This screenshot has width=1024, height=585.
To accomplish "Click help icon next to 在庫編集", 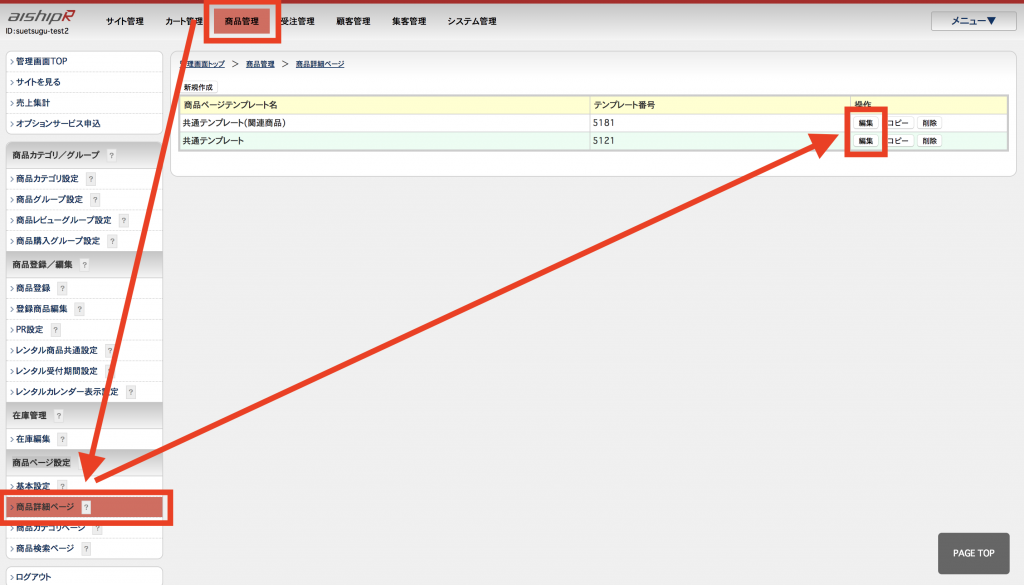I will 62,439.
